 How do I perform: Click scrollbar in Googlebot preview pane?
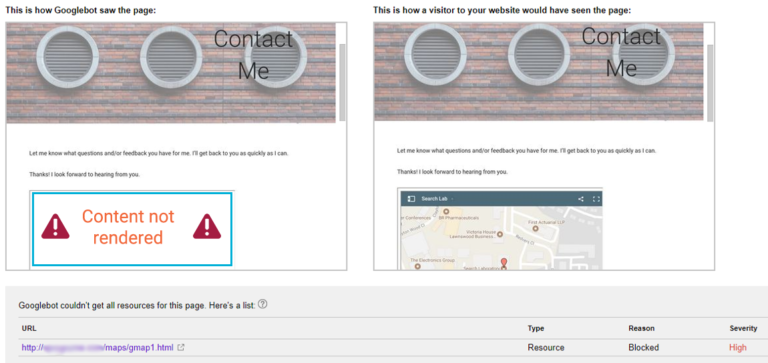point(342,82)
